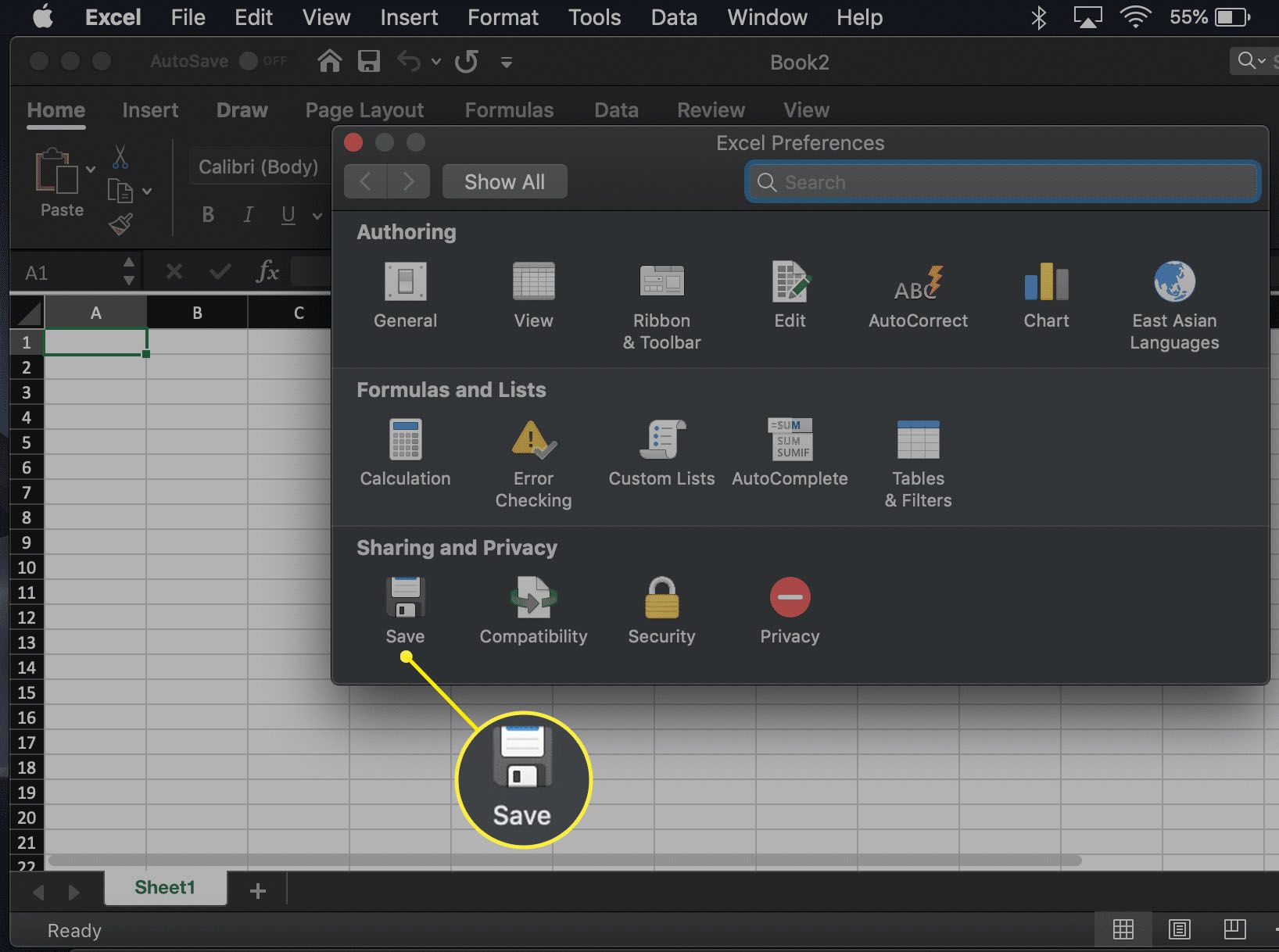The height and width of the screenshot is (952, 1279).
Task: Click the Wi-Fi icon in menu bar
Action: (1135, 17)
